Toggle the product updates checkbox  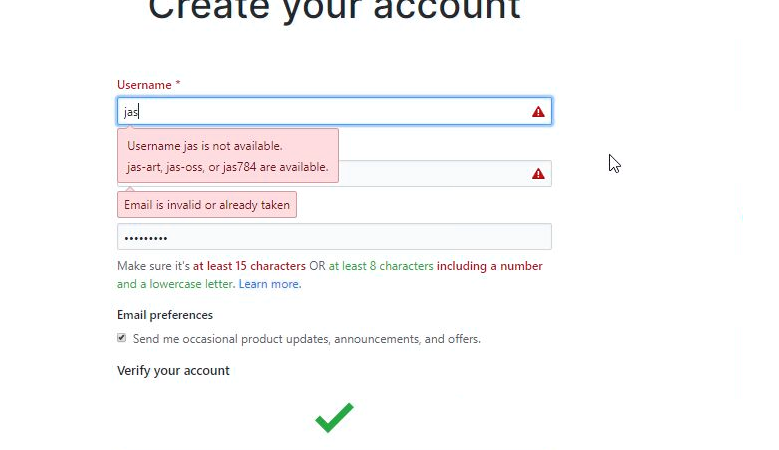pos(122,338)
